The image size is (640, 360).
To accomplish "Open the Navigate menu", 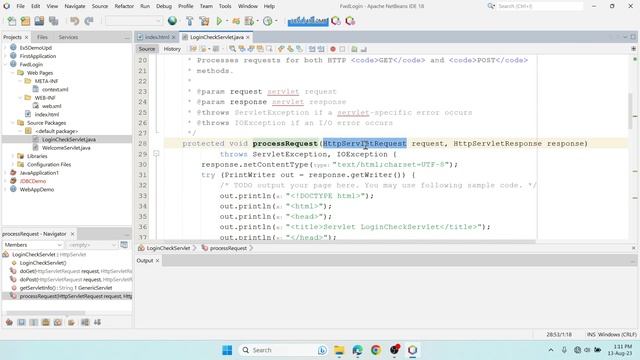I will (75, 6).
